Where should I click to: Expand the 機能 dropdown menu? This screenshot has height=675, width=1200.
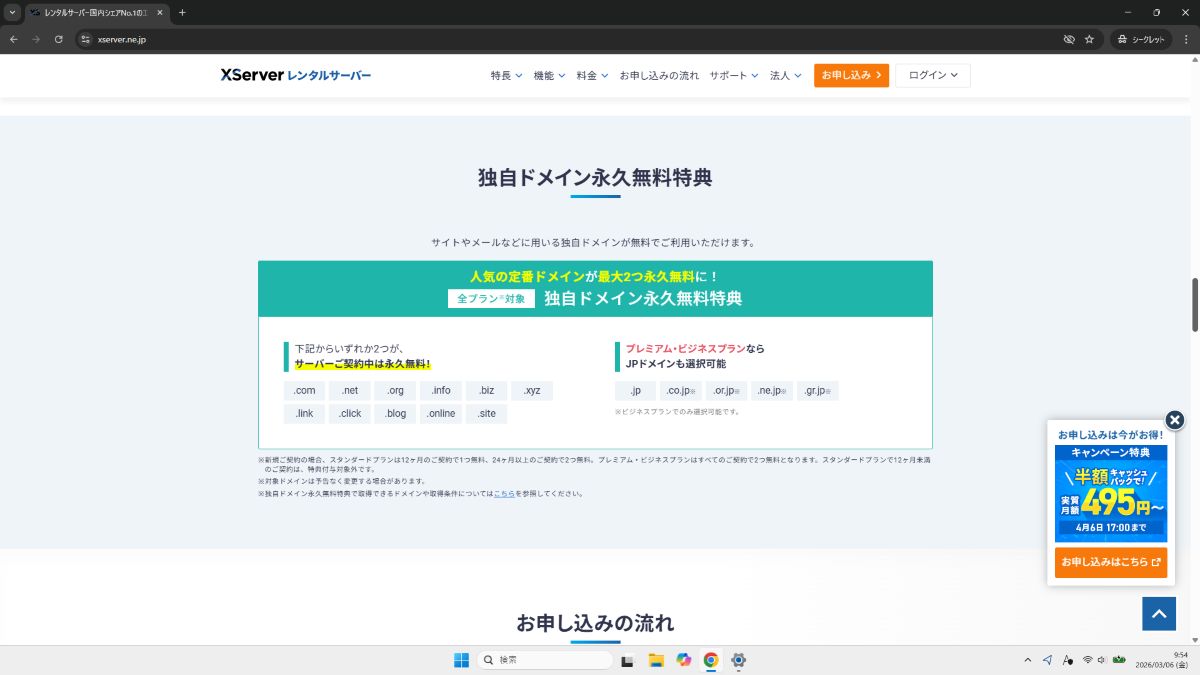549,75
